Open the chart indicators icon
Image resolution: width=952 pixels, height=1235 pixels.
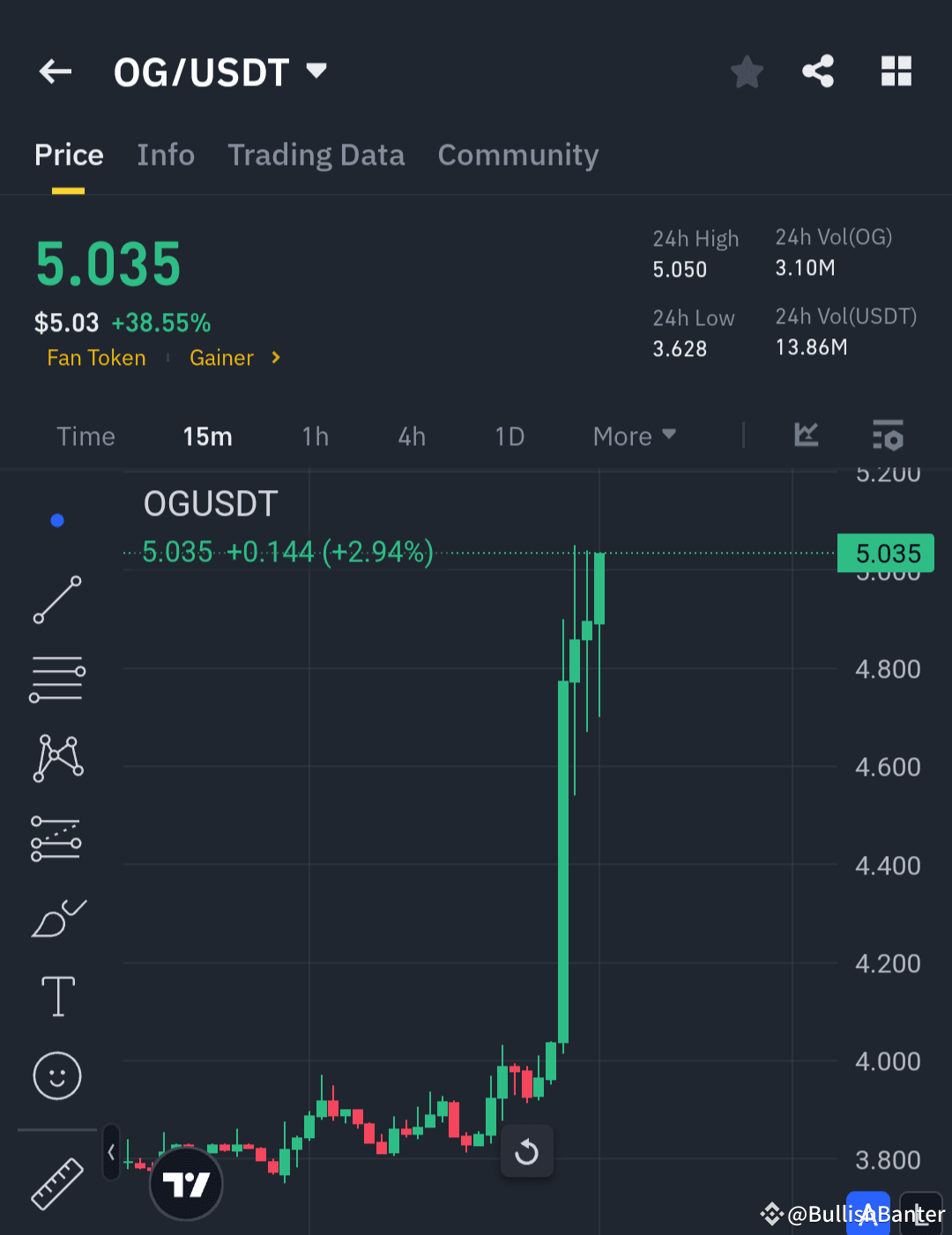pos(805,435)
